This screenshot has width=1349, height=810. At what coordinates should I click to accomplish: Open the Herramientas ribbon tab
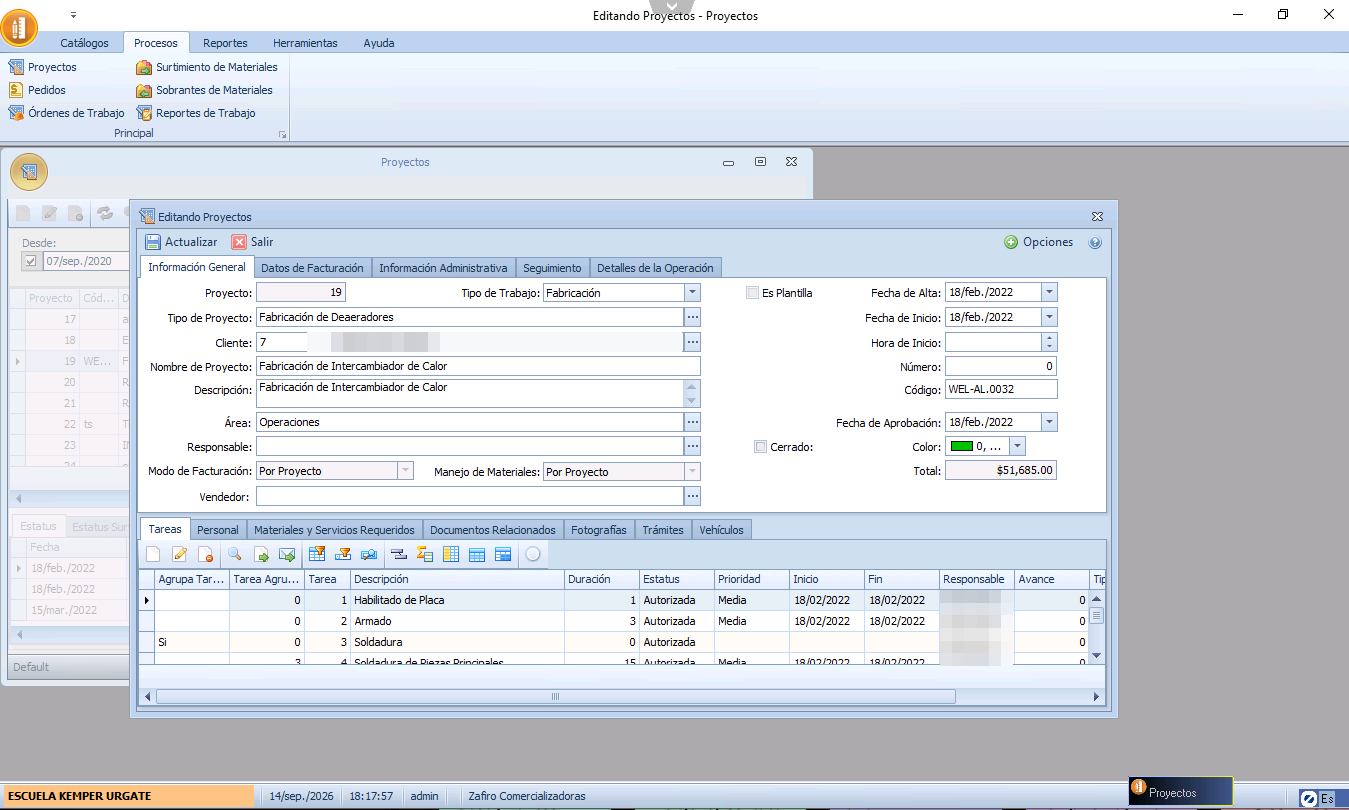305,43
